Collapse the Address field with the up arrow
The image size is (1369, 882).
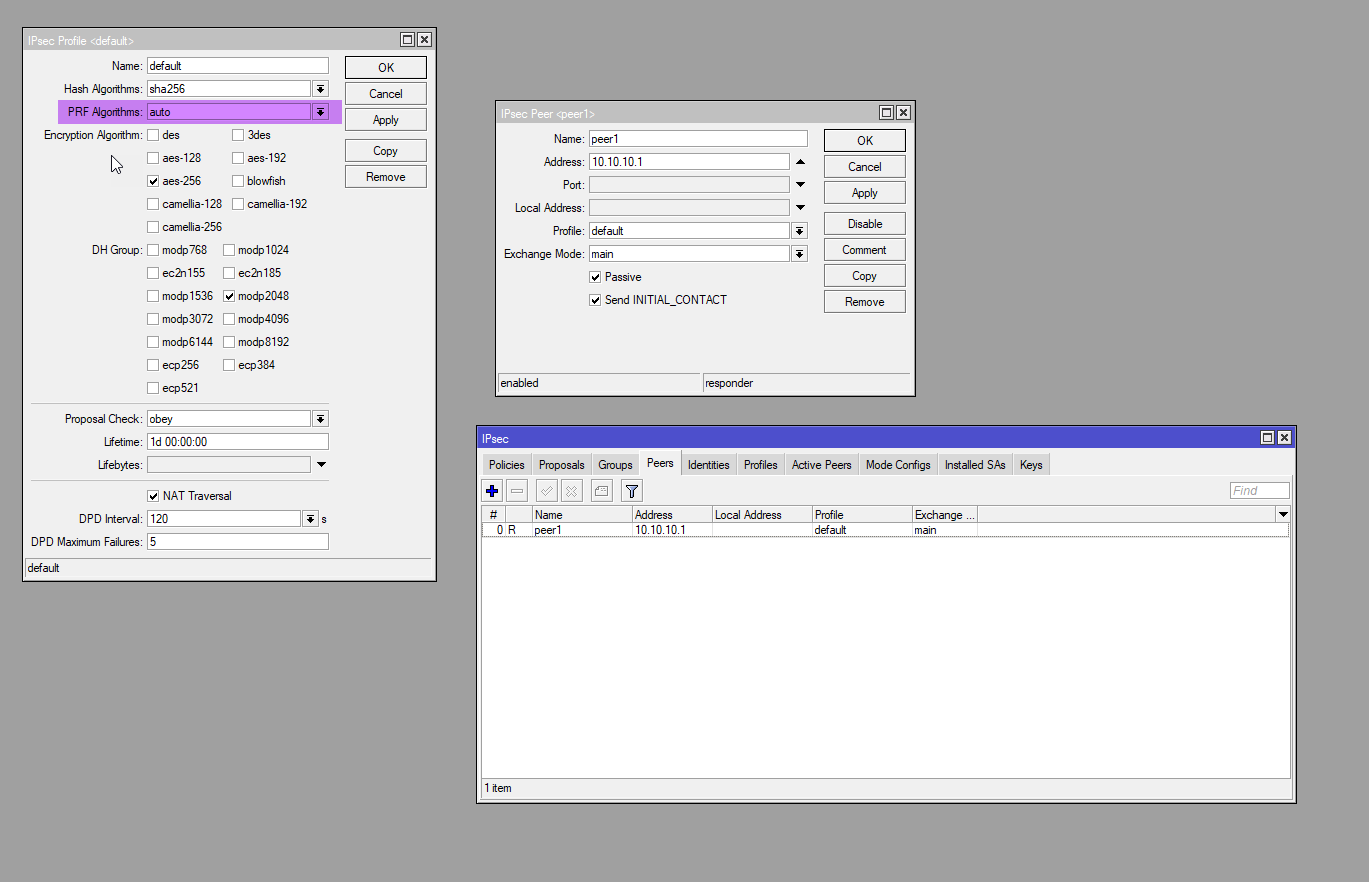click(x=800, y=162)
